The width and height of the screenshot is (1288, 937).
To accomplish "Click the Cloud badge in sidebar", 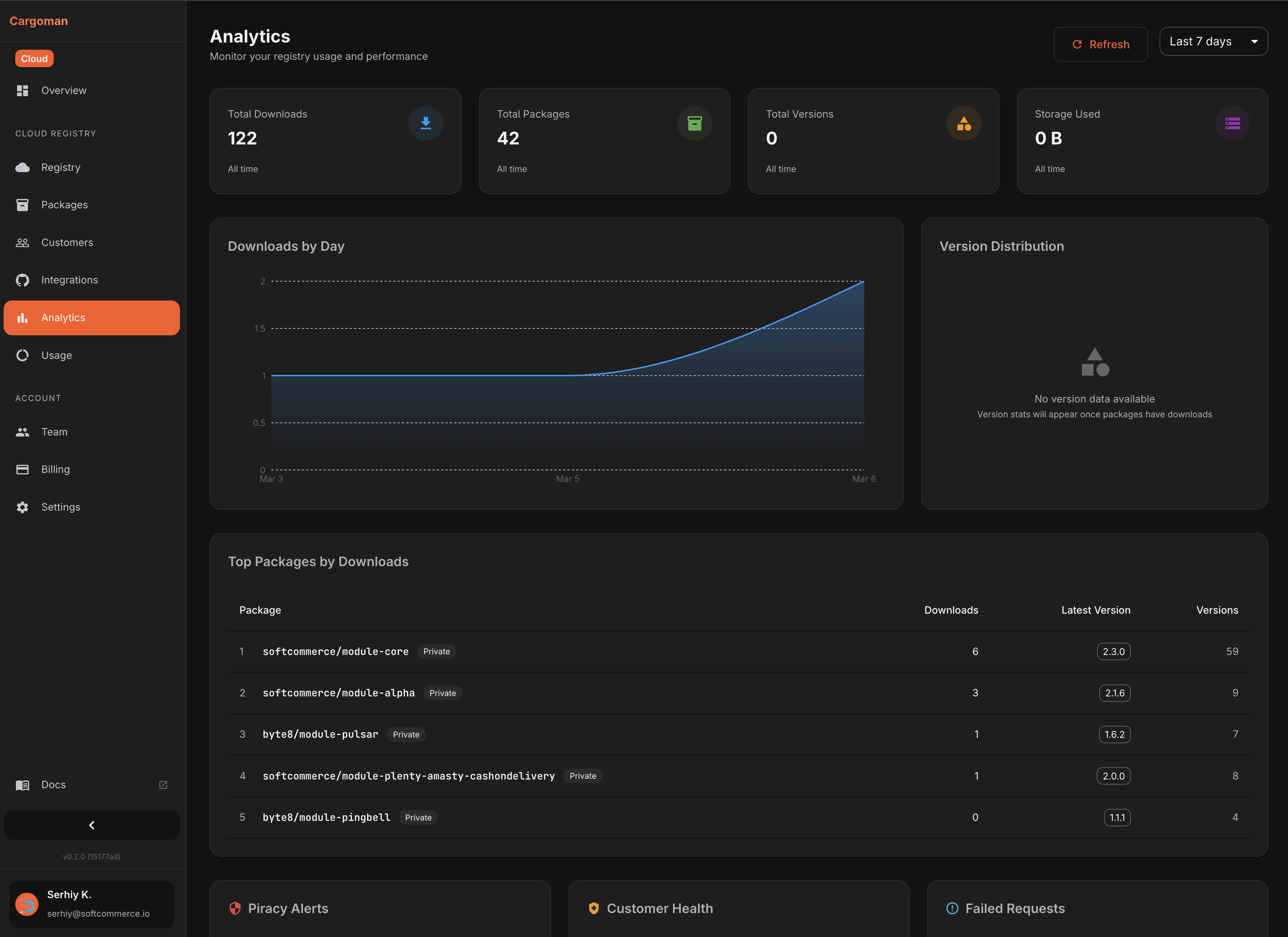I will point(34,58).
